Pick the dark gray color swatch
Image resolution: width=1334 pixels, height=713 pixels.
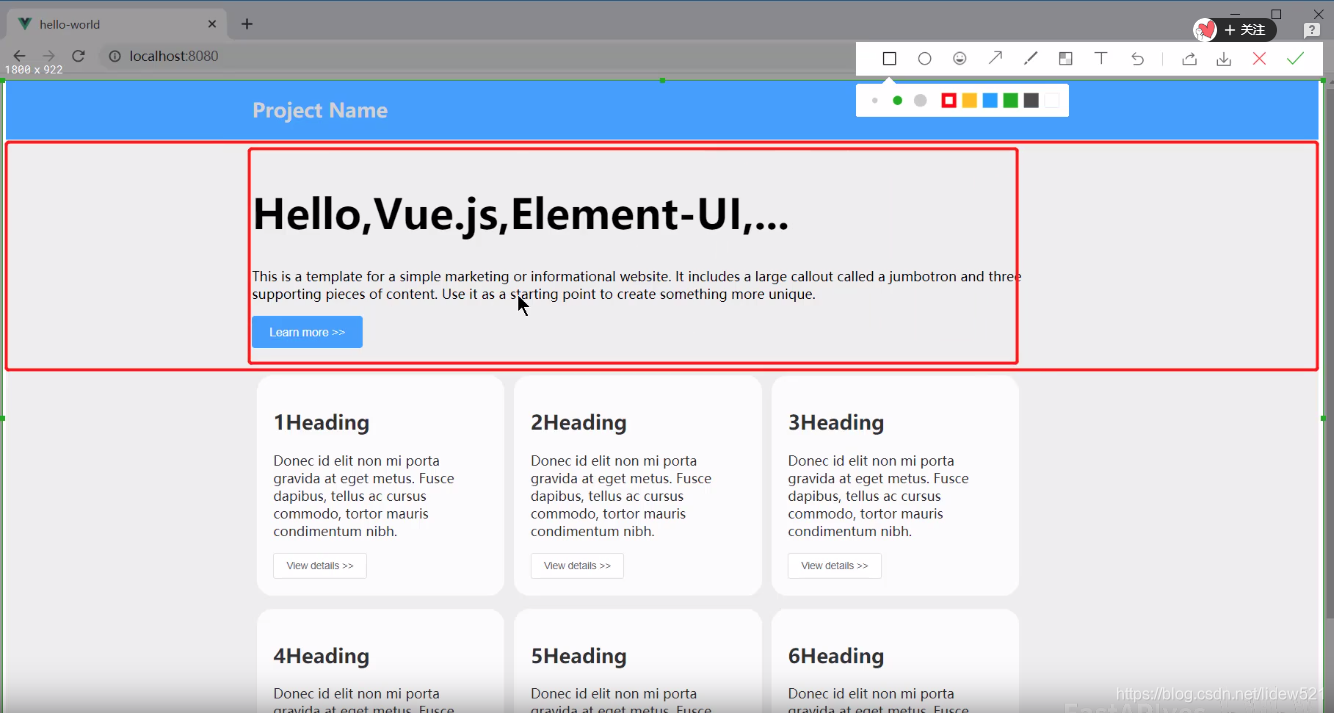(1031, 101)
